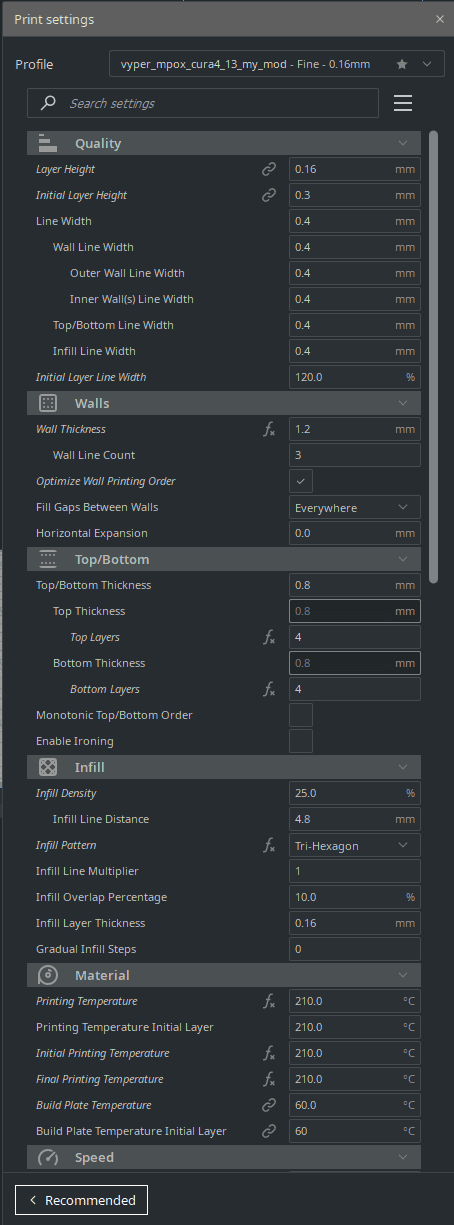
Task: Click the link icon beside Initial Layer Height
Action: 268,195
